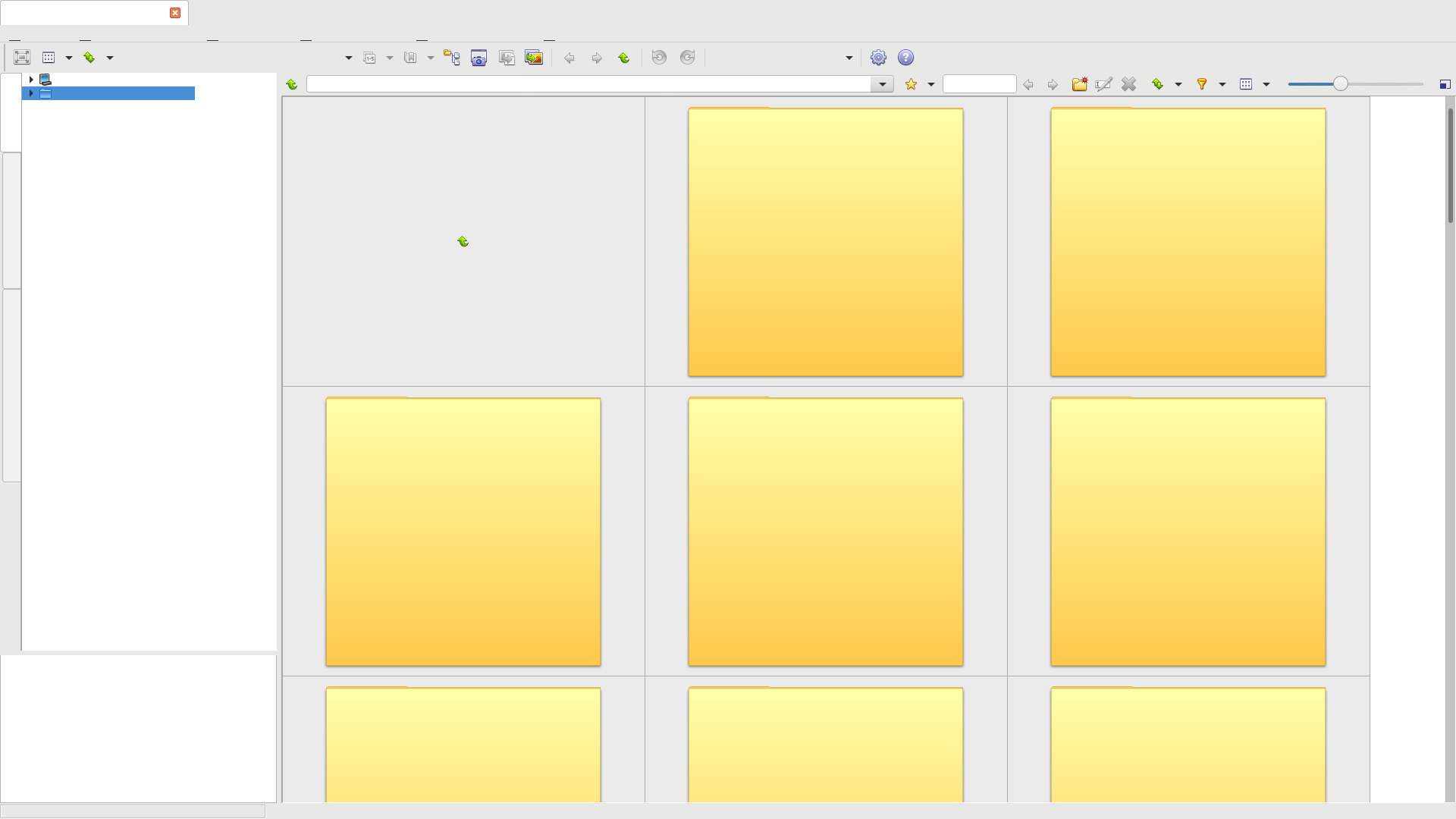This screenshot has width=1456, height=819.
Task: Click the settings gear icon
Action: pos(878,58)
